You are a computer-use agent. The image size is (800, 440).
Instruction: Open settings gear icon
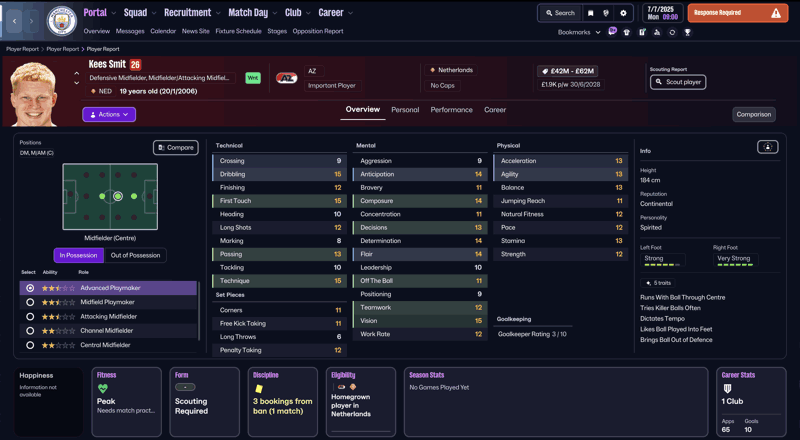click(x=623, y=13)
